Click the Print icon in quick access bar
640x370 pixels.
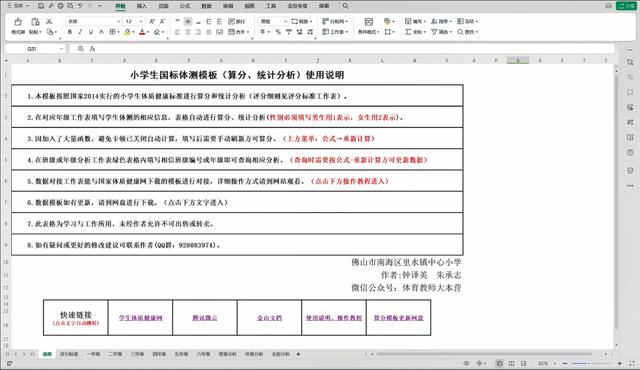point(60,6)
